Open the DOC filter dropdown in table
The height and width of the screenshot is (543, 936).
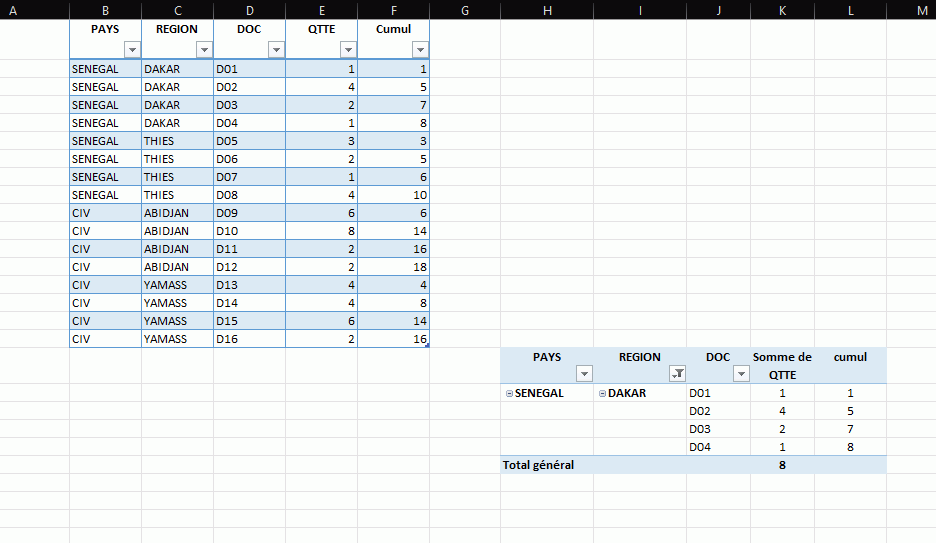[276, 50]
